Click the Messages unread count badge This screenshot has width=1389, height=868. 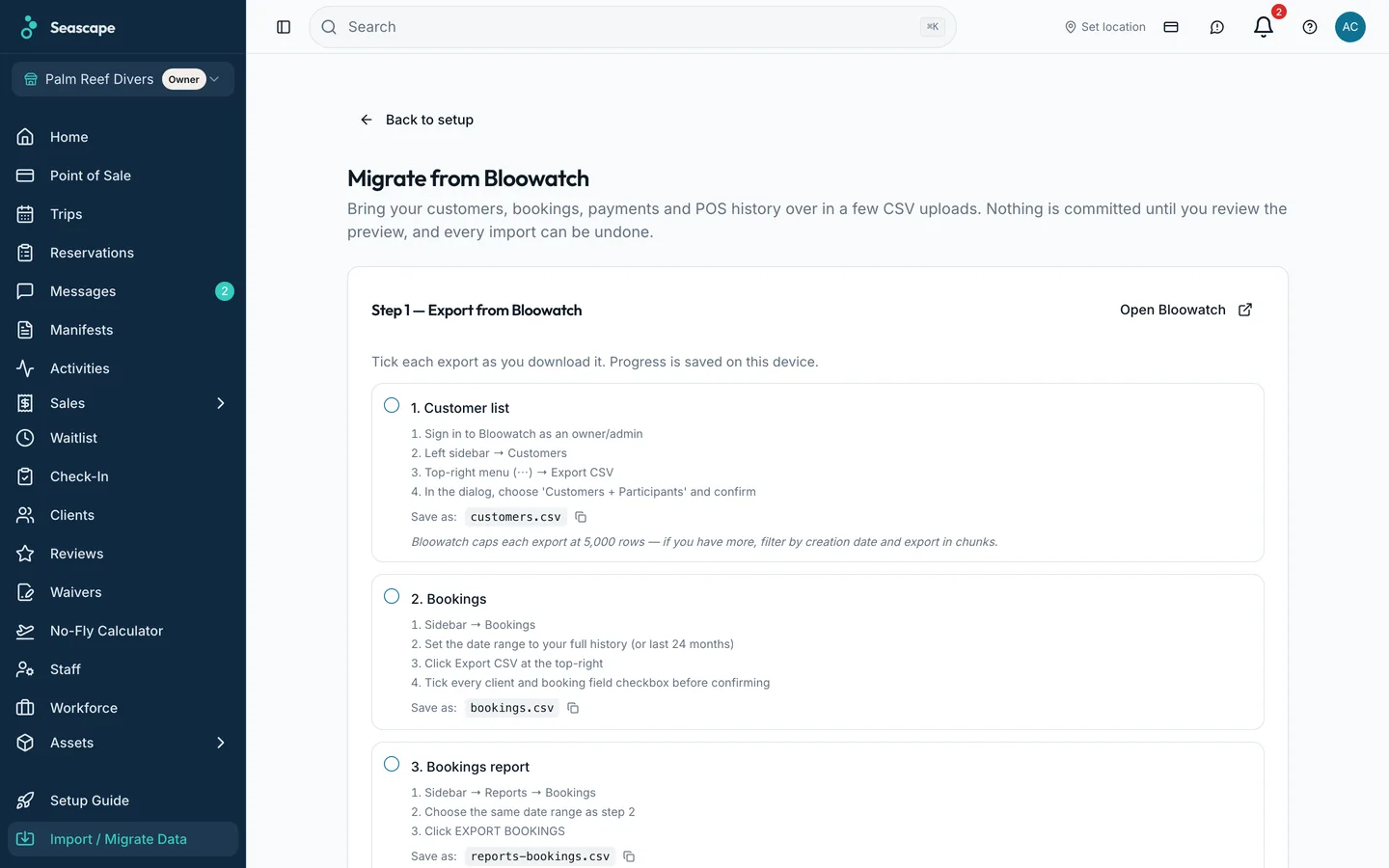click(225, 291)
